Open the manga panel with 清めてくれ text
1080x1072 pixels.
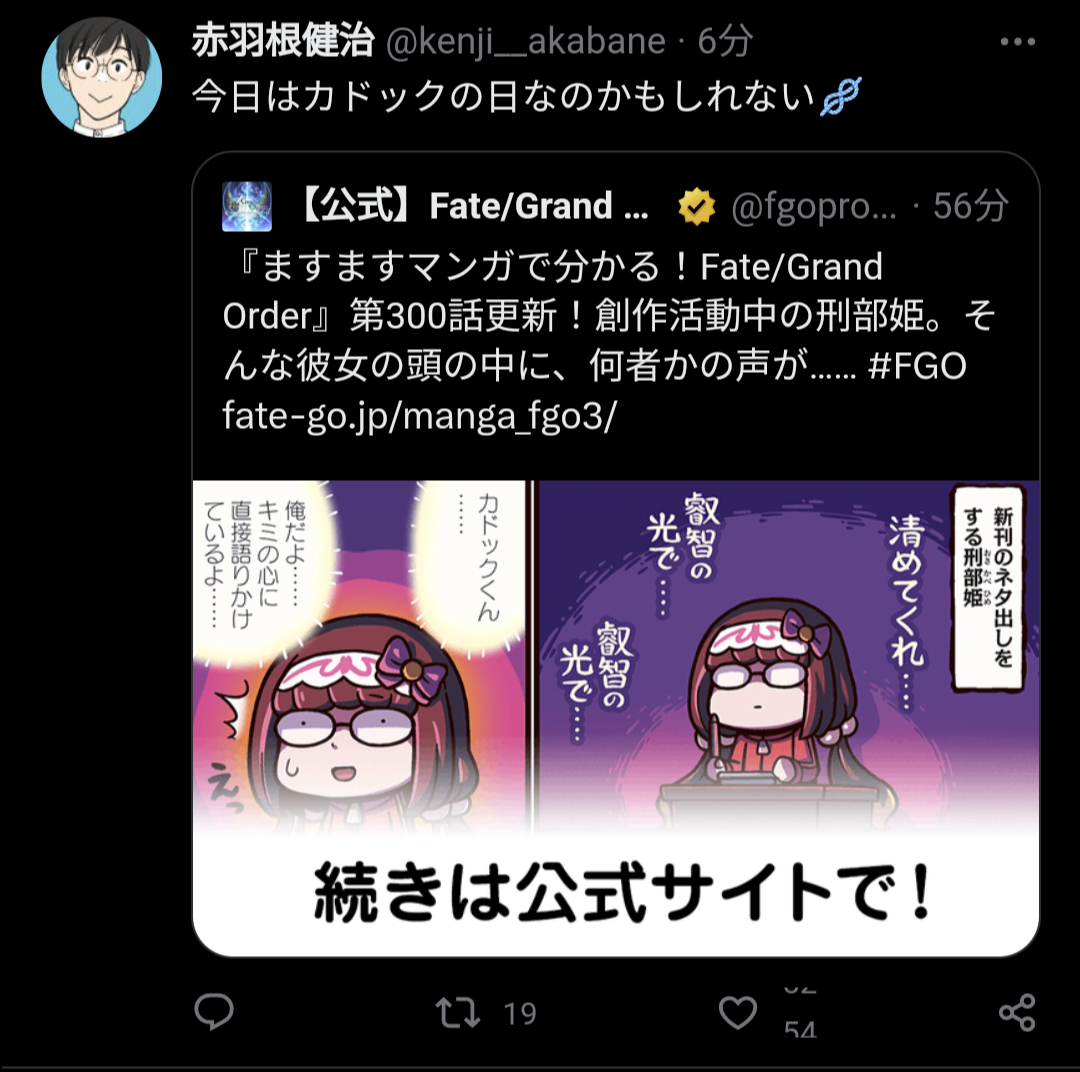coord(789,654)
